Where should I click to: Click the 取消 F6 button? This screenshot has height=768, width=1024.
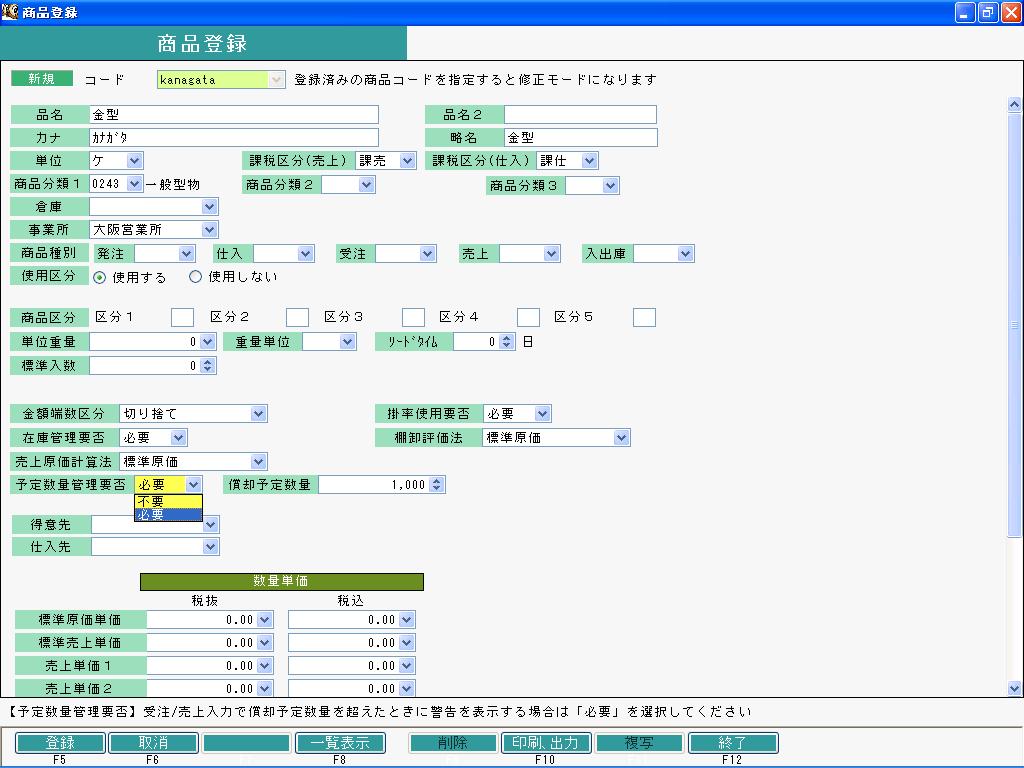click(x=153, y=743)
